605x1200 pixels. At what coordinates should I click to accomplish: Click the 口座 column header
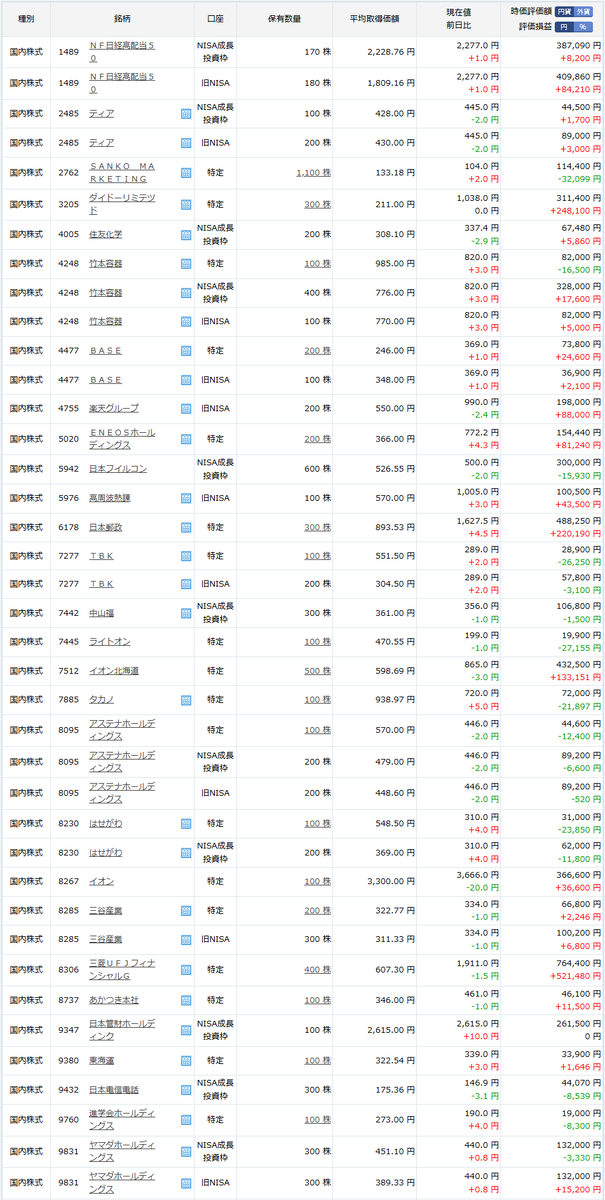click(x=215, y=19)
